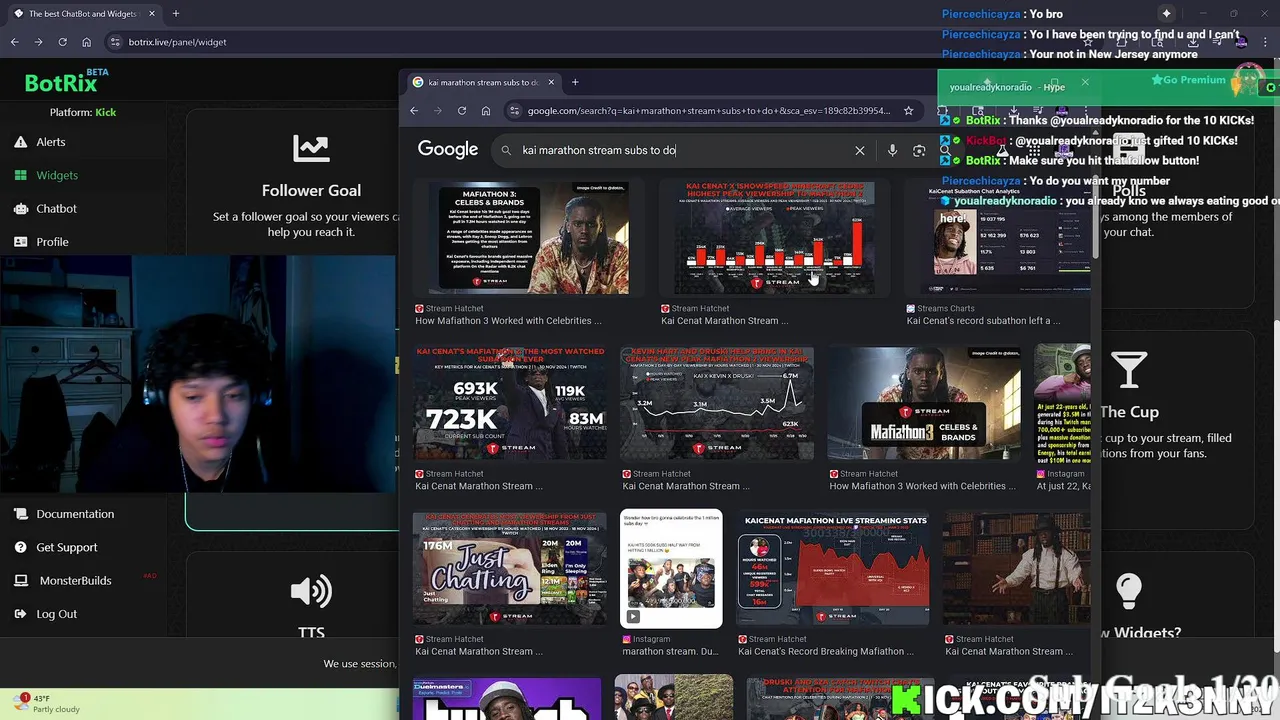
Task: Open MonsterBuilds sidebar entry
Action: pyautogui.click(x=75, y=580)
